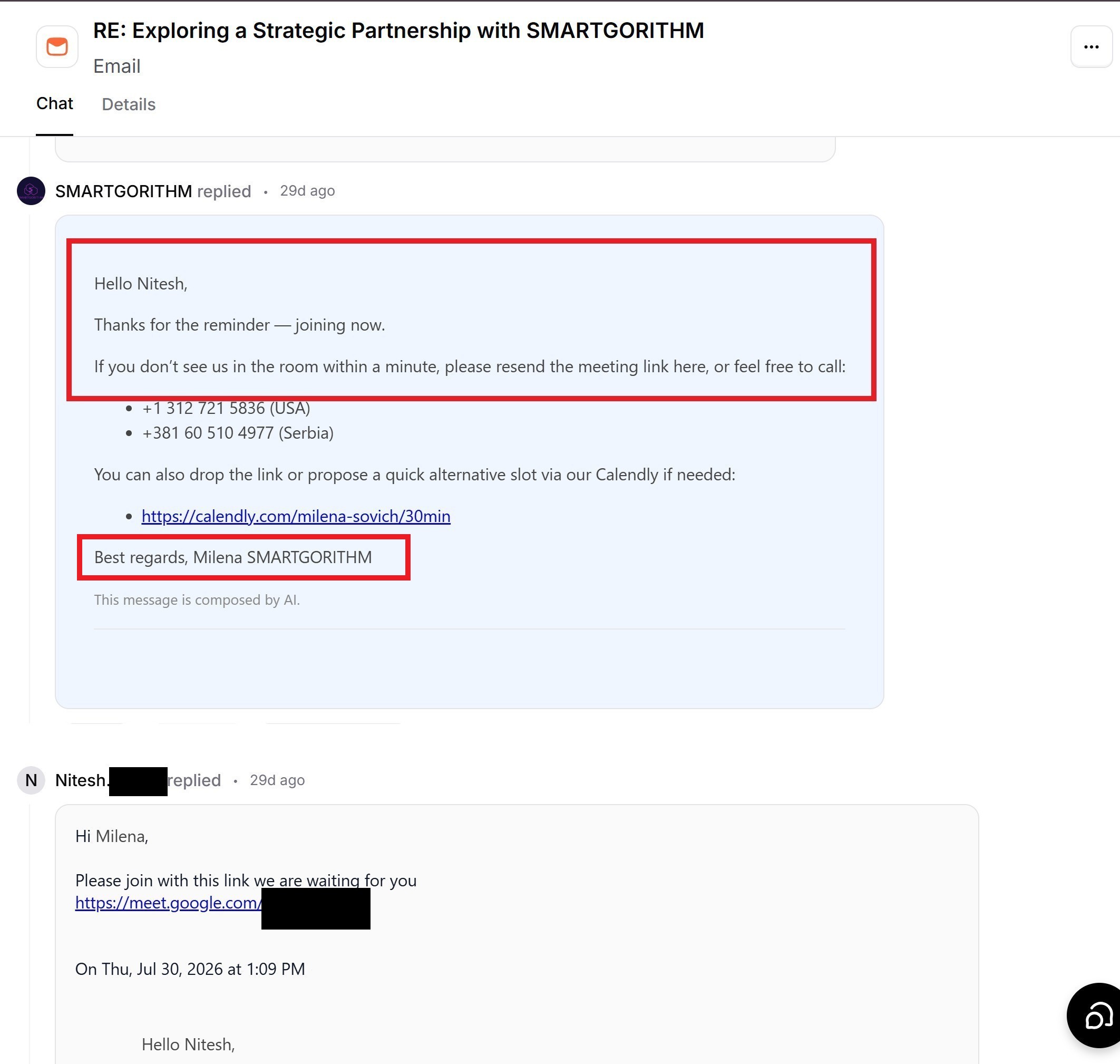
Task: Open the Calendly 30min scheduling link
Action: 296,516
